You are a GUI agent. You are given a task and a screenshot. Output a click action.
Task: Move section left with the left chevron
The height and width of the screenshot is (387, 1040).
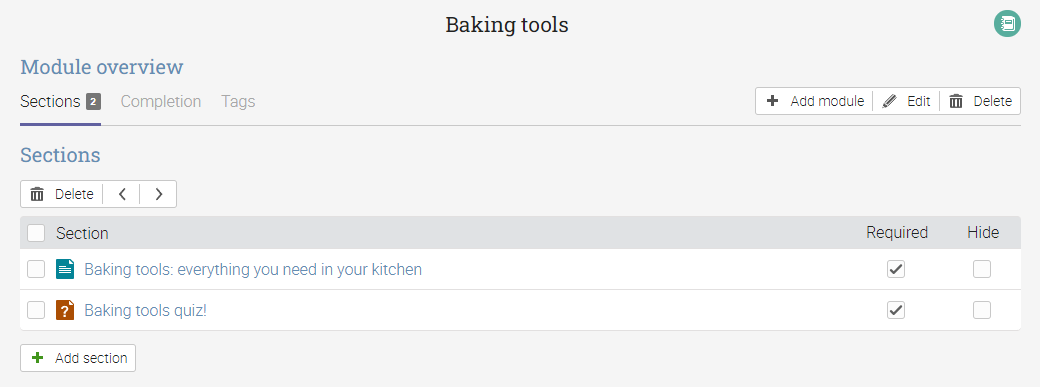coord(122,194)
